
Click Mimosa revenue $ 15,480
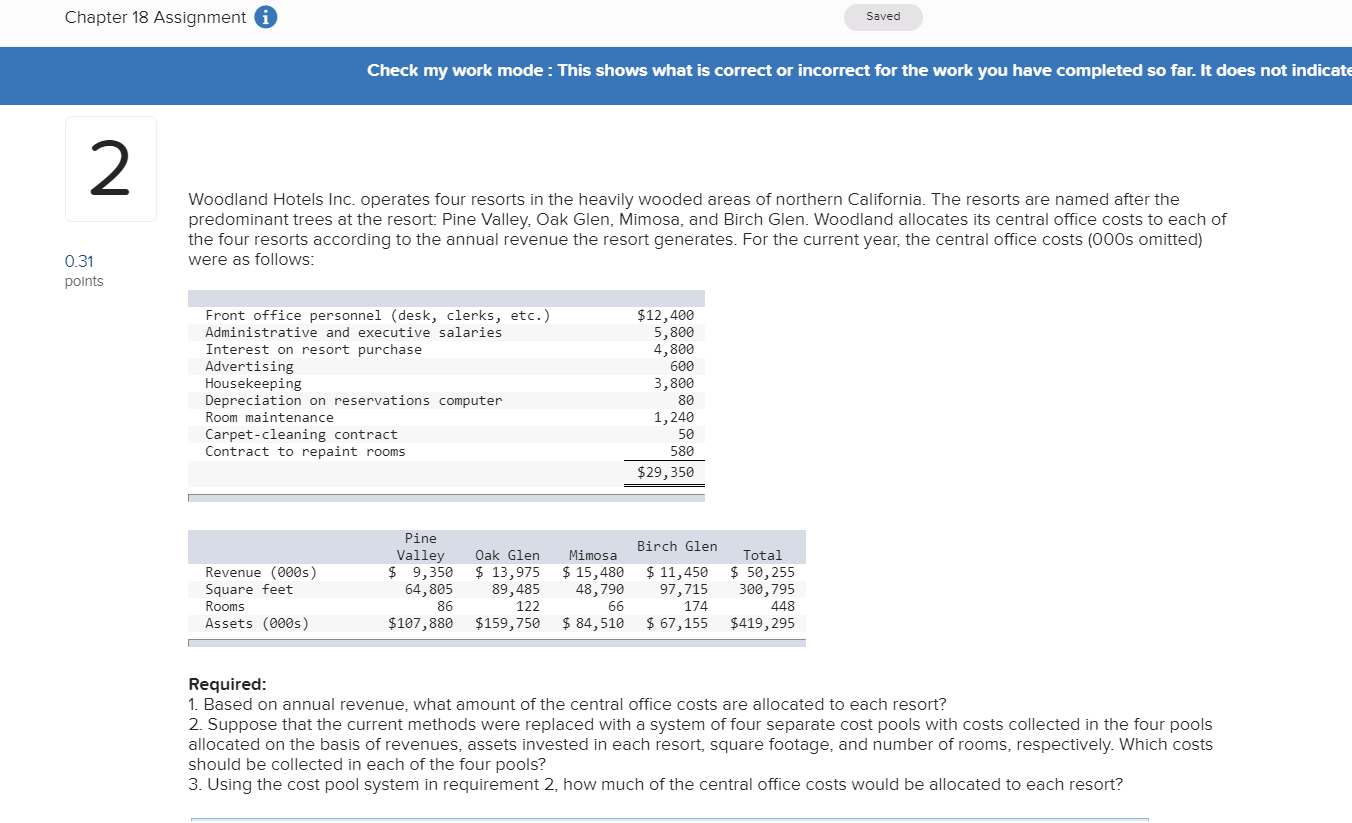593,572
